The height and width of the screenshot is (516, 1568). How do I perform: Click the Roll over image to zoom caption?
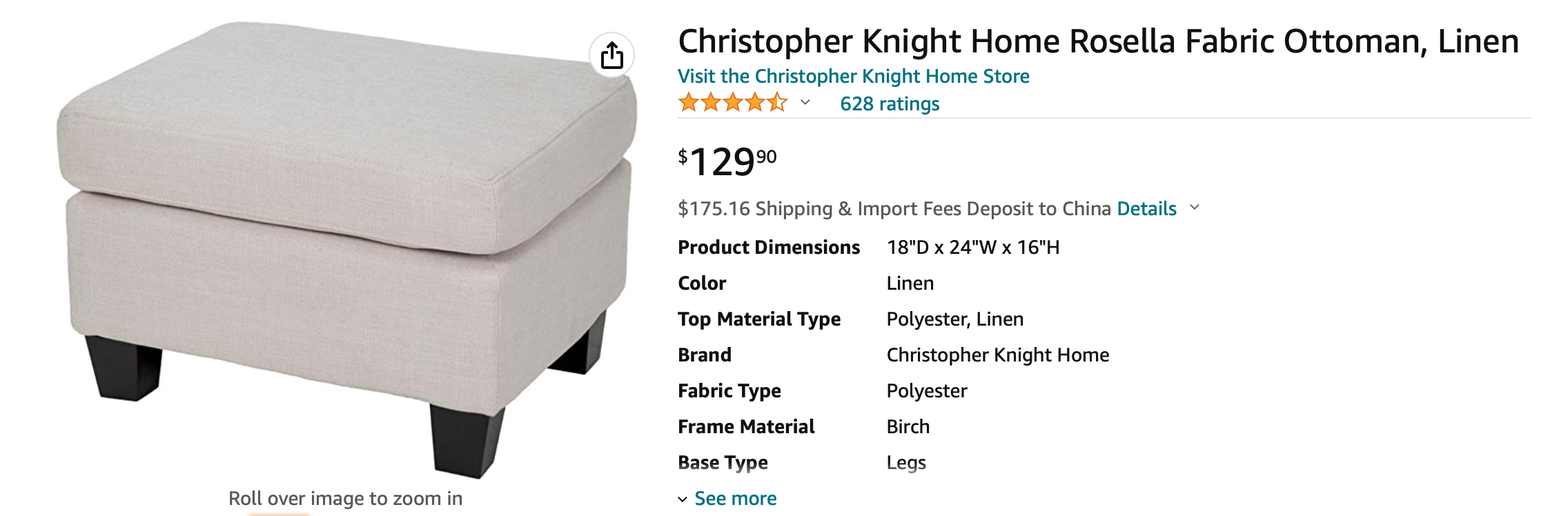[x=345, y=498]
